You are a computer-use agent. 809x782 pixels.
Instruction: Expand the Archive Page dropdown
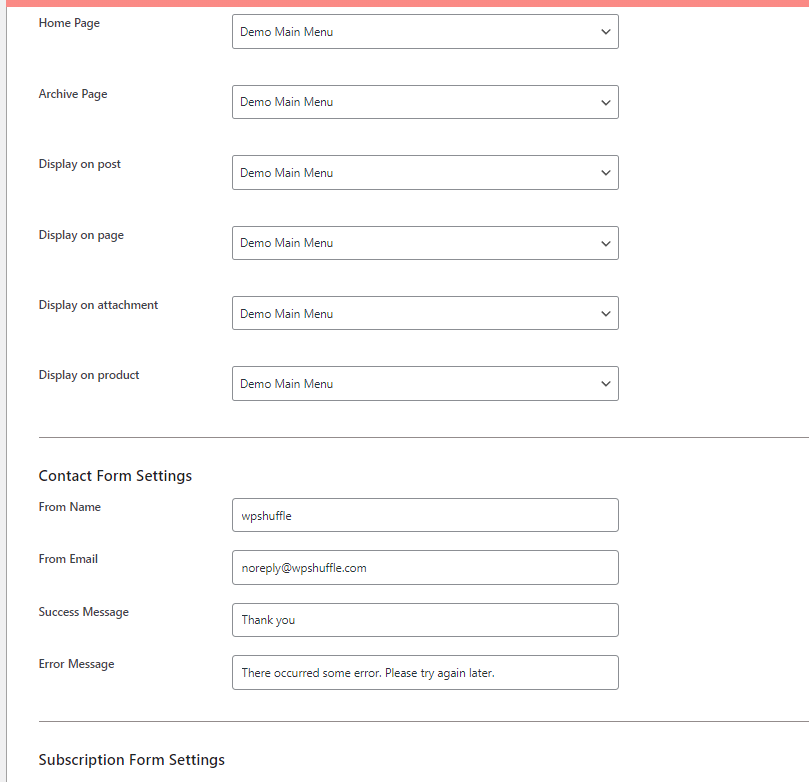[x=425, y=102]
